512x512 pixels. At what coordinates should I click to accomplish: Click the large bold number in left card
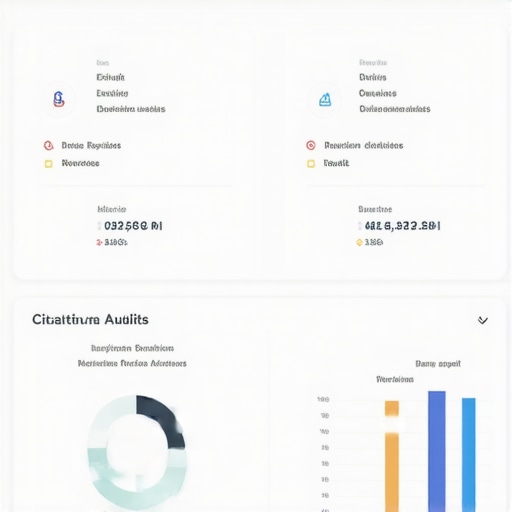tap(133, 226)
